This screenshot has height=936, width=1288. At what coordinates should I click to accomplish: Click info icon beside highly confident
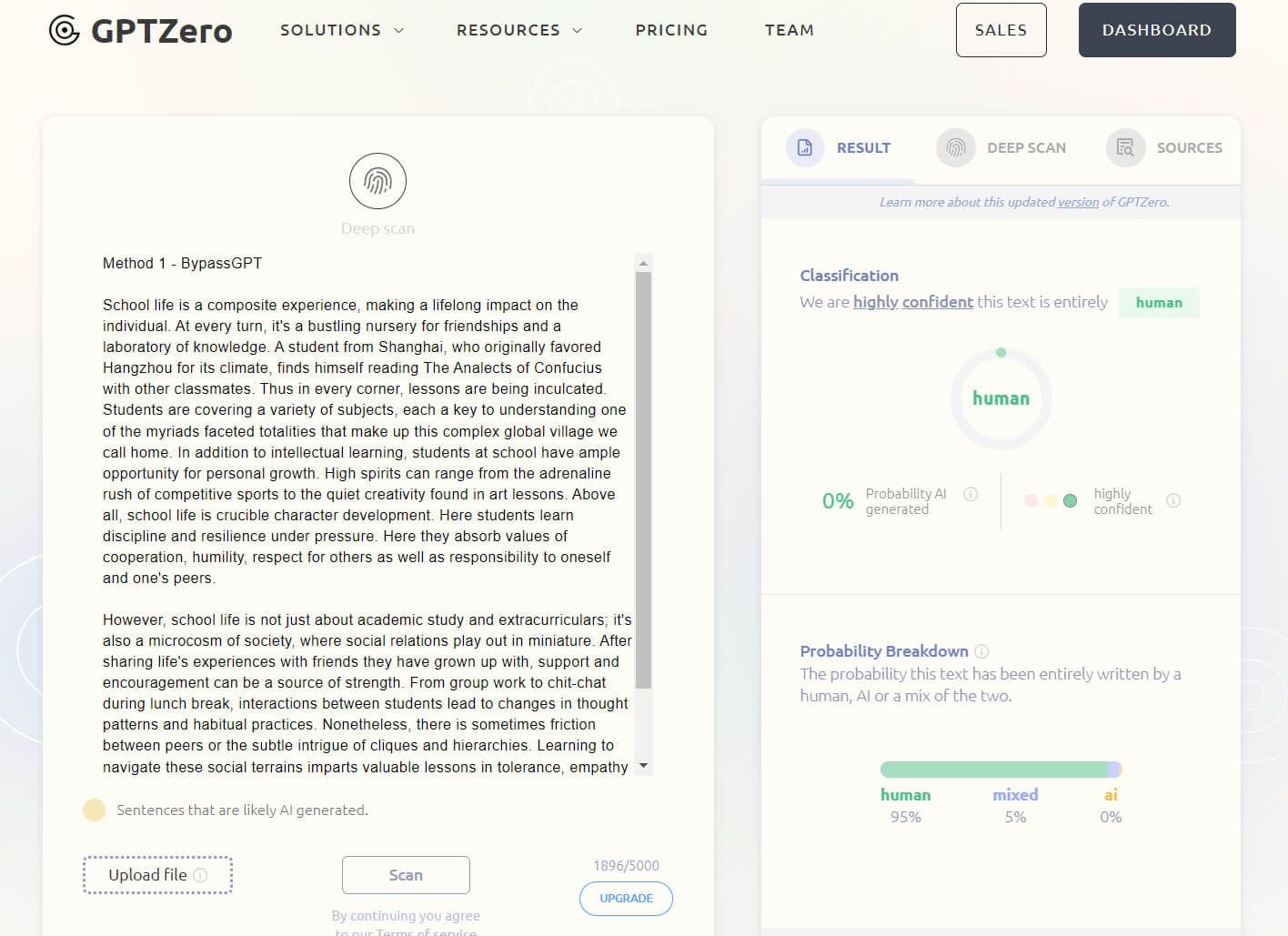1173,500
